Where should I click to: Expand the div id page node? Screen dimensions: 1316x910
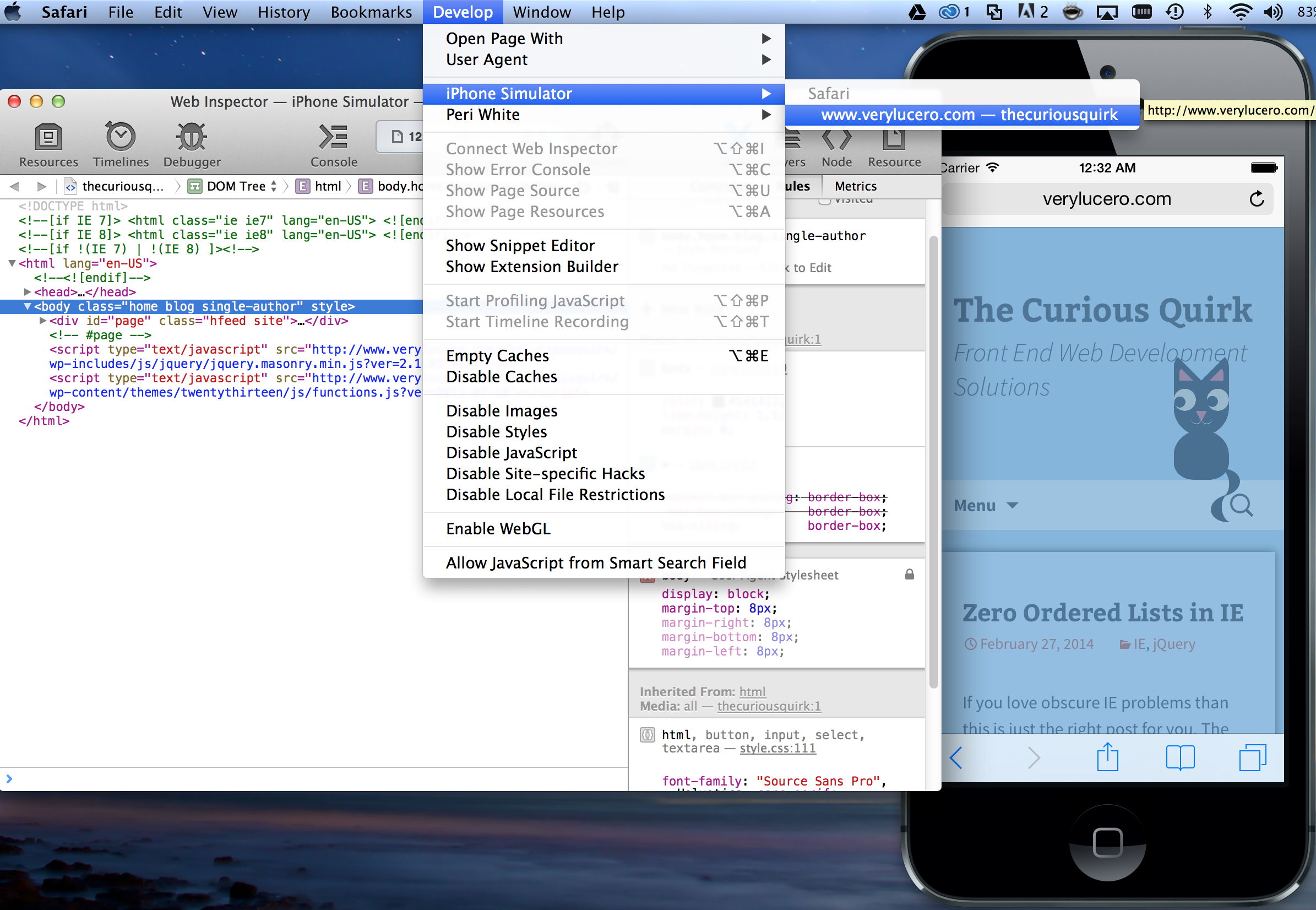pos(42,321)
